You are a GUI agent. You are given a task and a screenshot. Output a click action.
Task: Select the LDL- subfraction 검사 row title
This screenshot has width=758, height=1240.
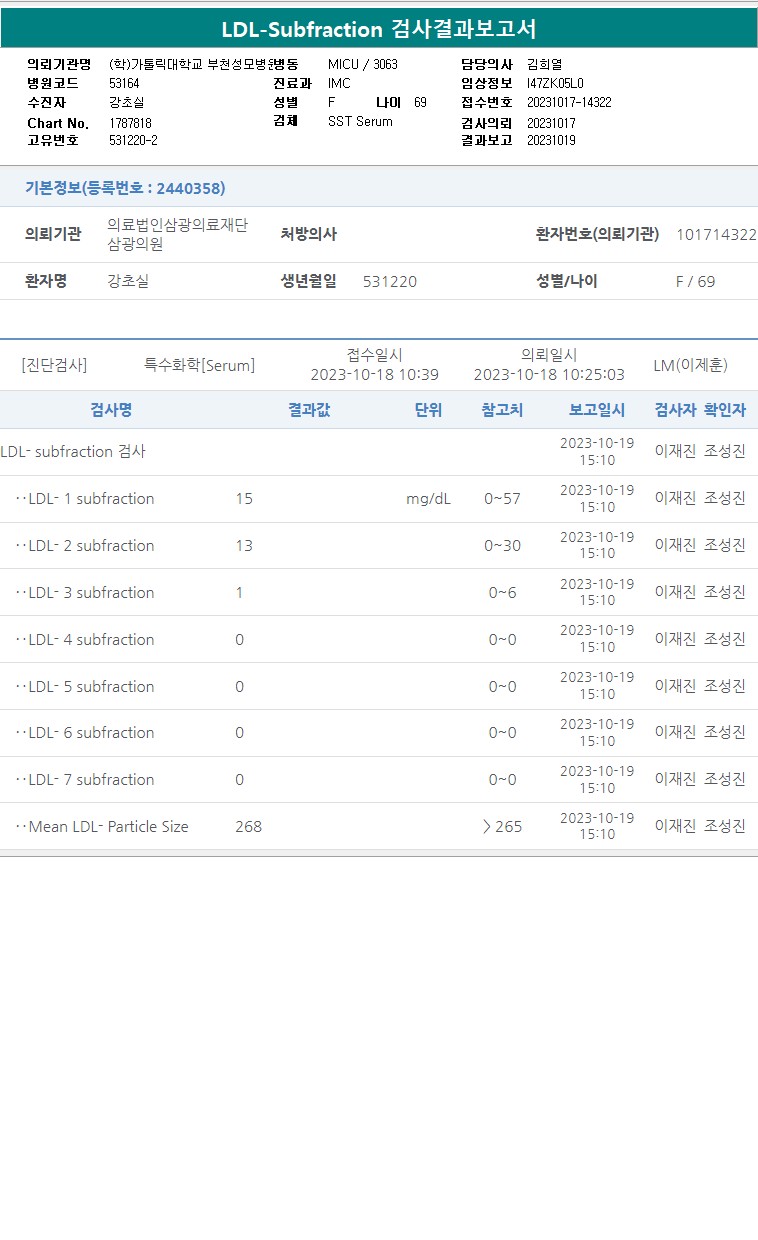click(x=73, y=452)
